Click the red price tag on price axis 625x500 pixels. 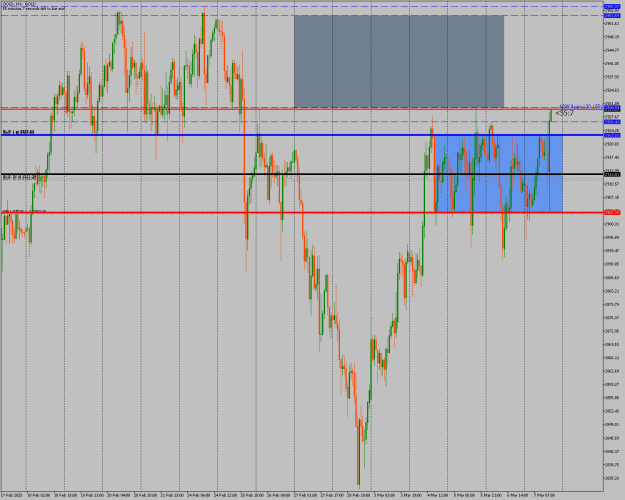coord(612,213)
